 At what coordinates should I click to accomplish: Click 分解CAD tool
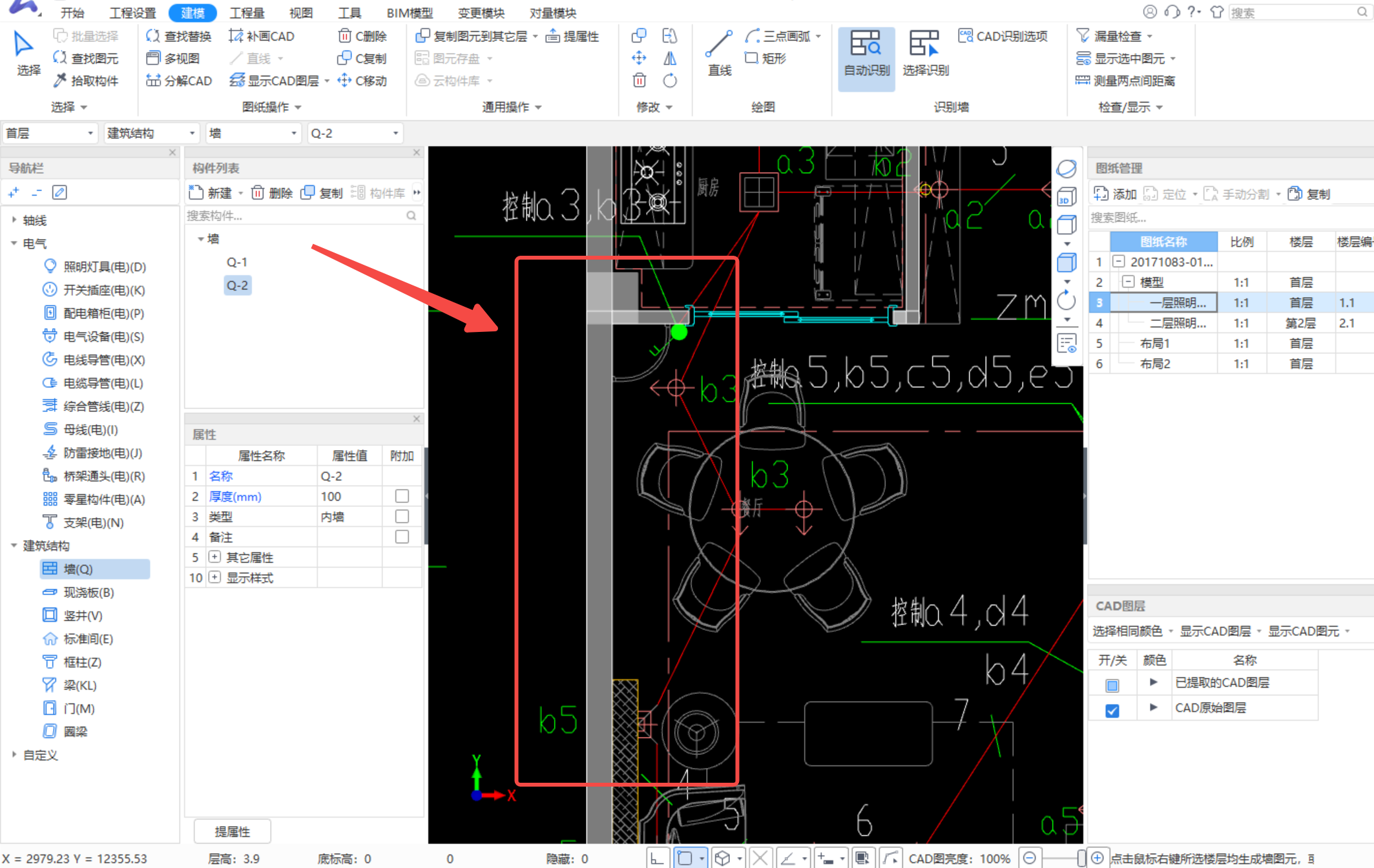[179, 81]
